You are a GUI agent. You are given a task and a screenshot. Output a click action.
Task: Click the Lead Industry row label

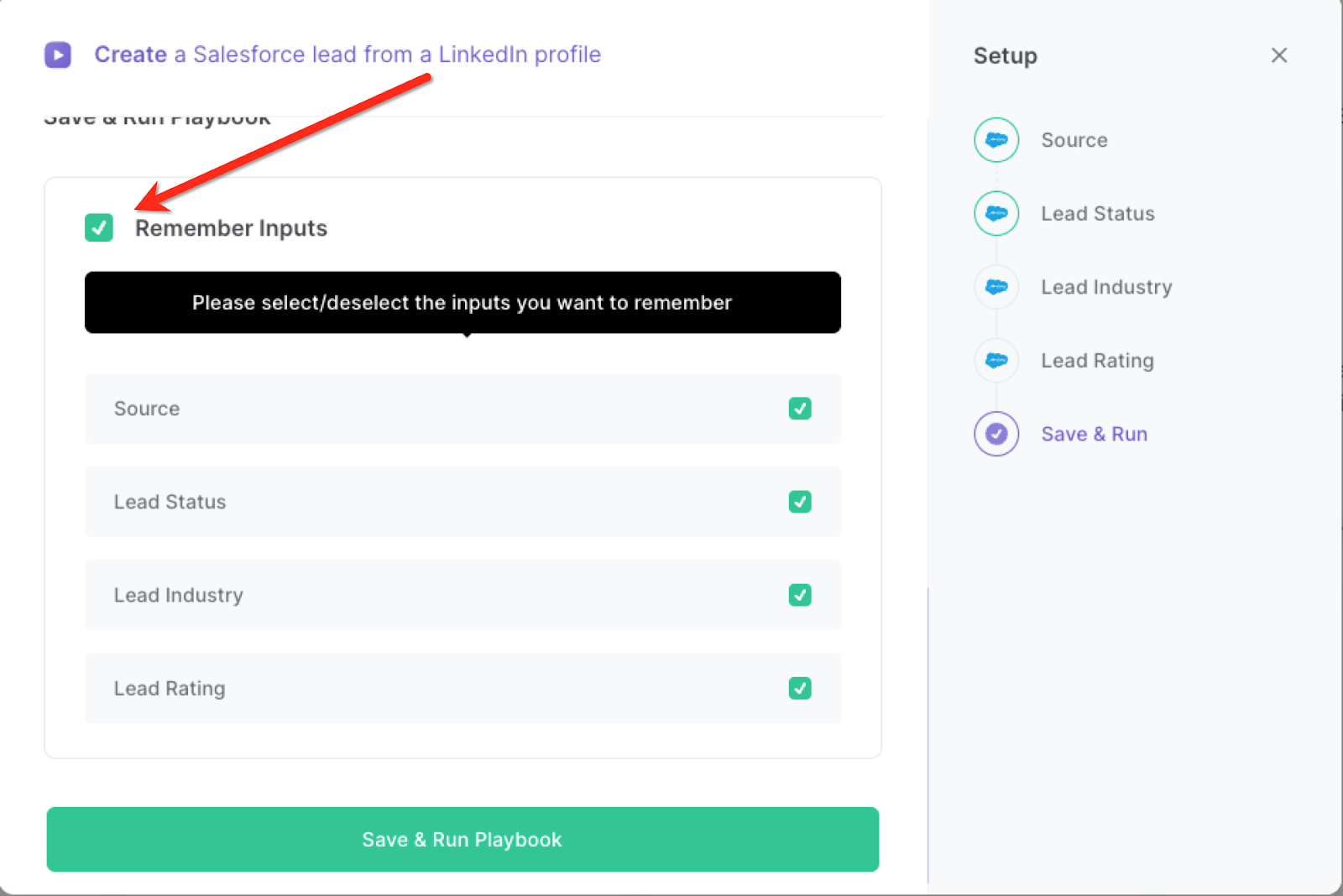pyautogui.click(x=179, y=595)
